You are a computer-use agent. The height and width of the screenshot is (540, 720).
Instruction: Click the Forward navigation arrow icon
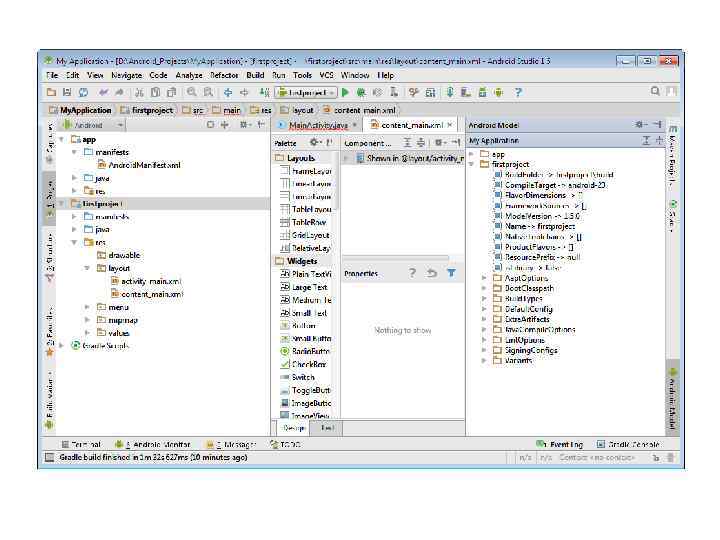tap(244, 93)
